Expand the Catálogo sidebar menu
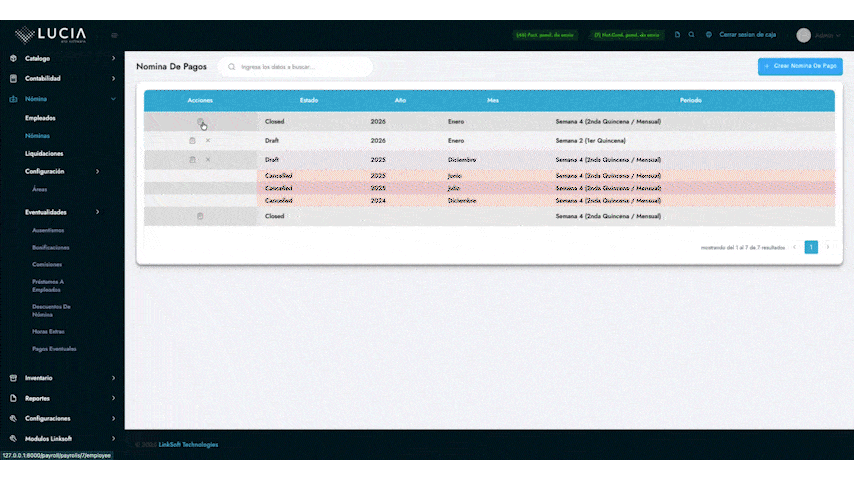Screen dimensions: 854x480 pyautogui.click(x=62, y=58)
